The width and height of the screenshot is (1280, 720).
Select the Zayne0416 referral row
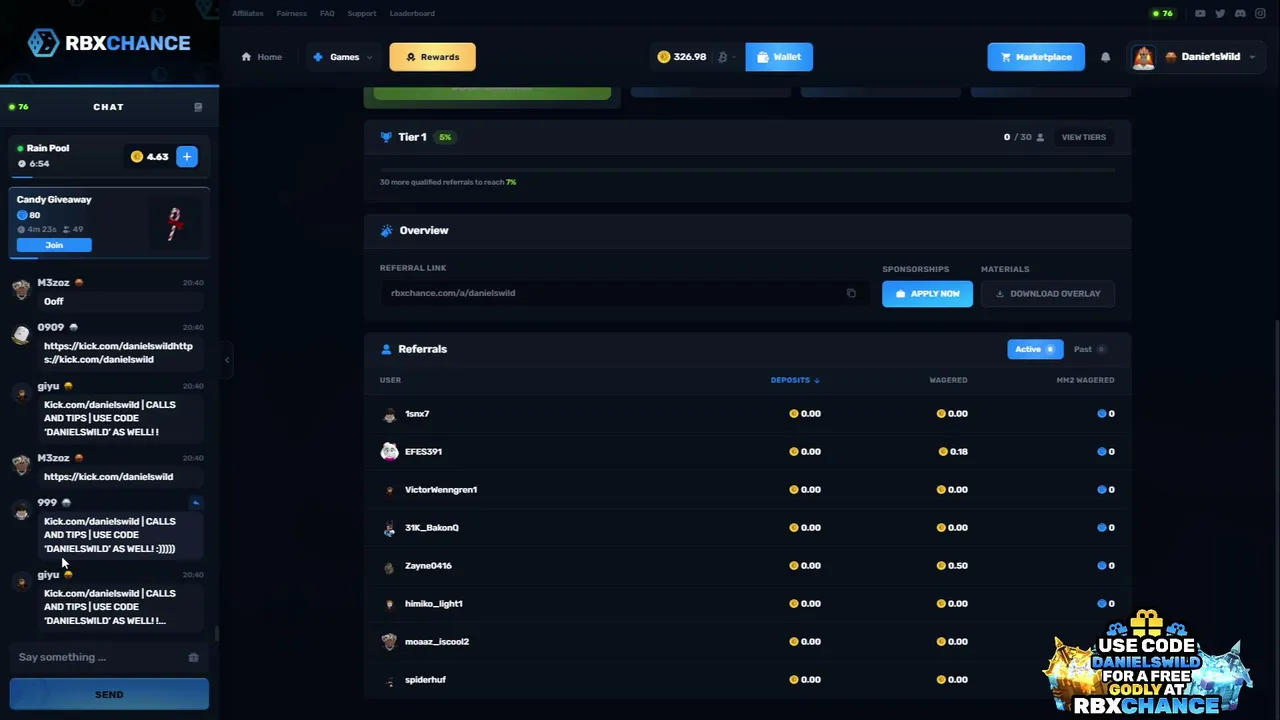(747, 566)
